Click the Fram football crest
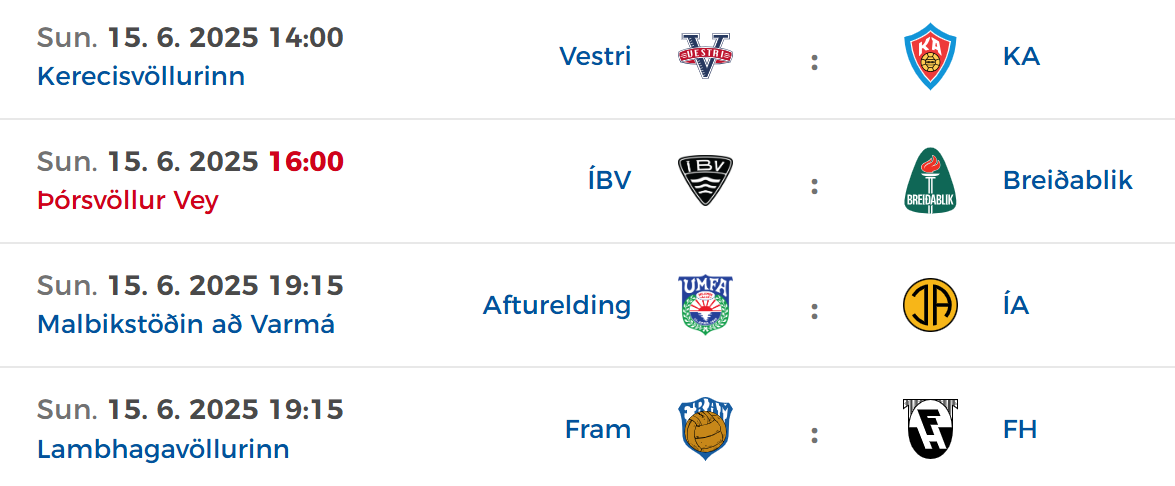This screenshot has height=486, width=1175. click(x=705, y=429)
